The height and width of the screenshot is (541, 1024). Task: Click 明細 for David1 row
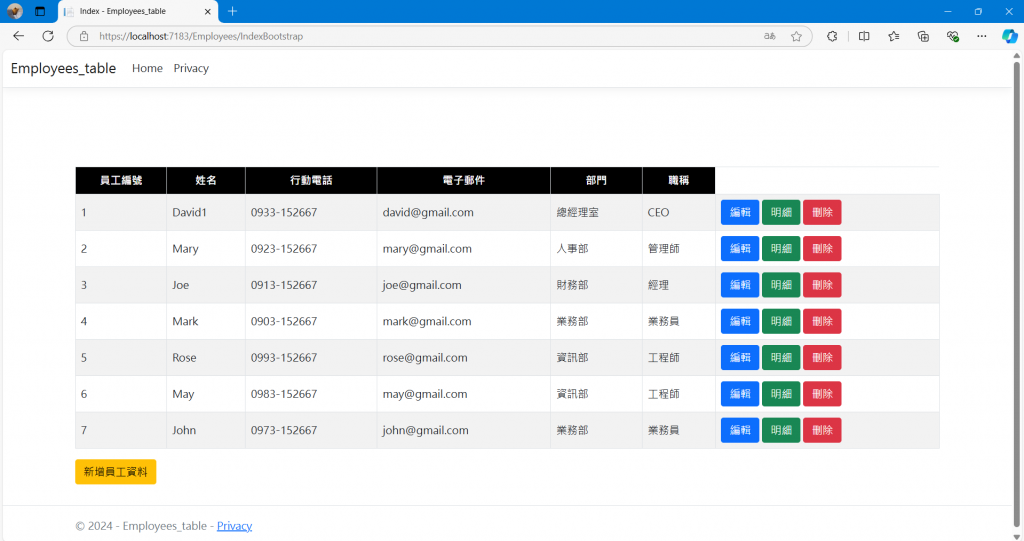(781, 212)
